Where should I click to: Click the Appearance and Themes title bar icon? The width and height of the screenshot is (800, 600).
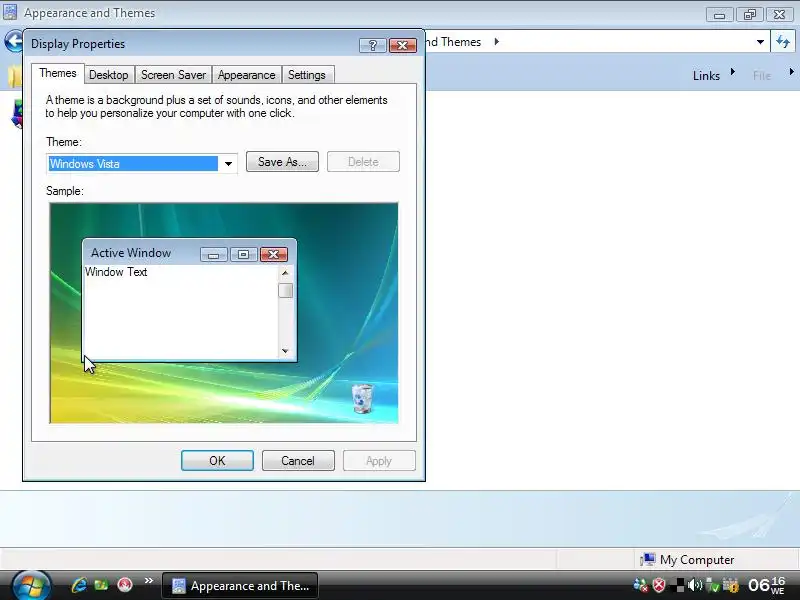coord(10,12)
